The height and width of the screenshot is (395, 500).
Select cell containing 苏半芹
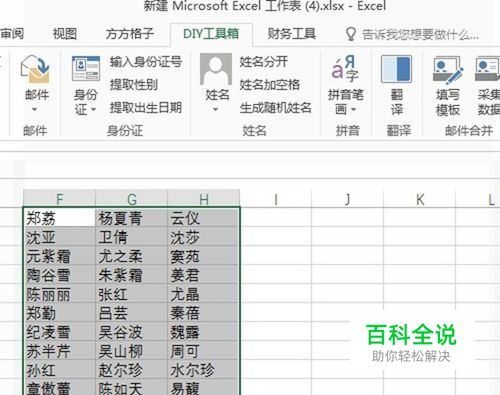[60, 351]
